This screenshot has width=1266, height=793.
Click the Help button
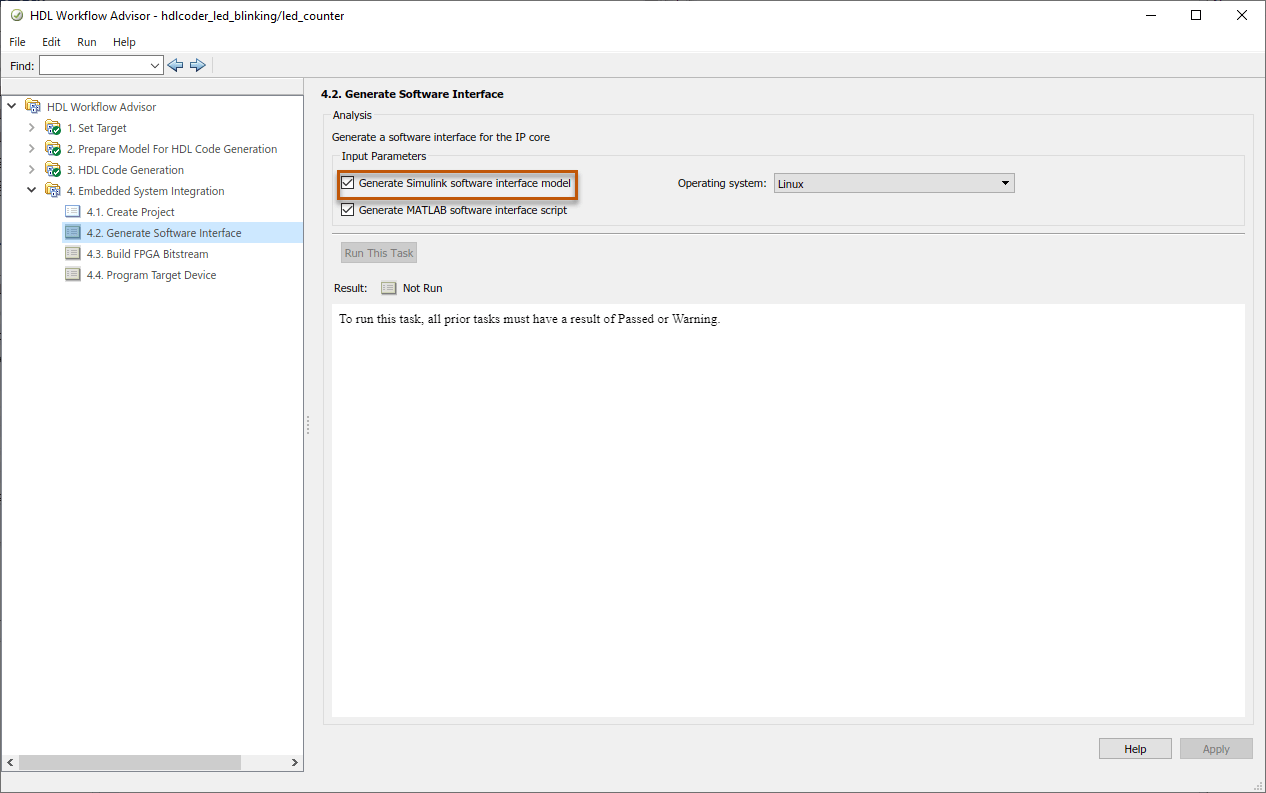click(1135, 749)
